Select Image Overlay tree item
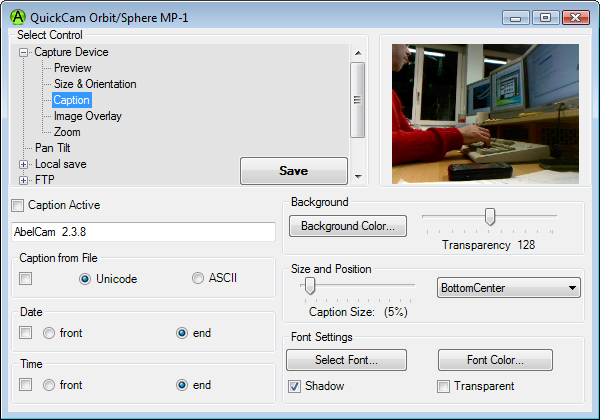This screenshot has width=600, height=420. point(88,116)
